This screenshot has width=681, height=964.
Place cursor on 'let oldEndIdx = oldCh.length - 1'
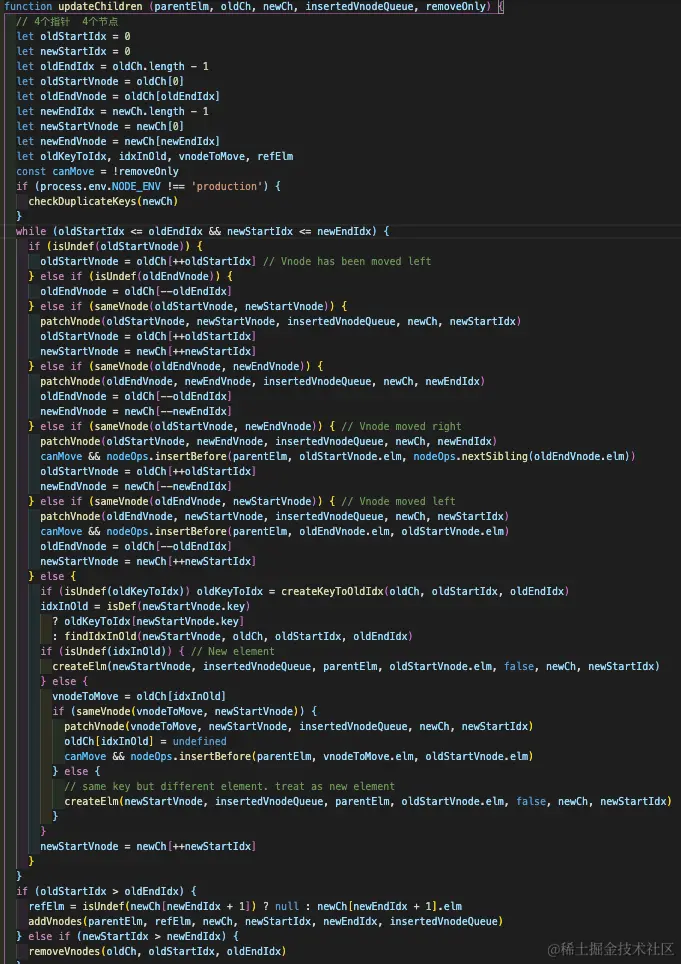[112, 66]
